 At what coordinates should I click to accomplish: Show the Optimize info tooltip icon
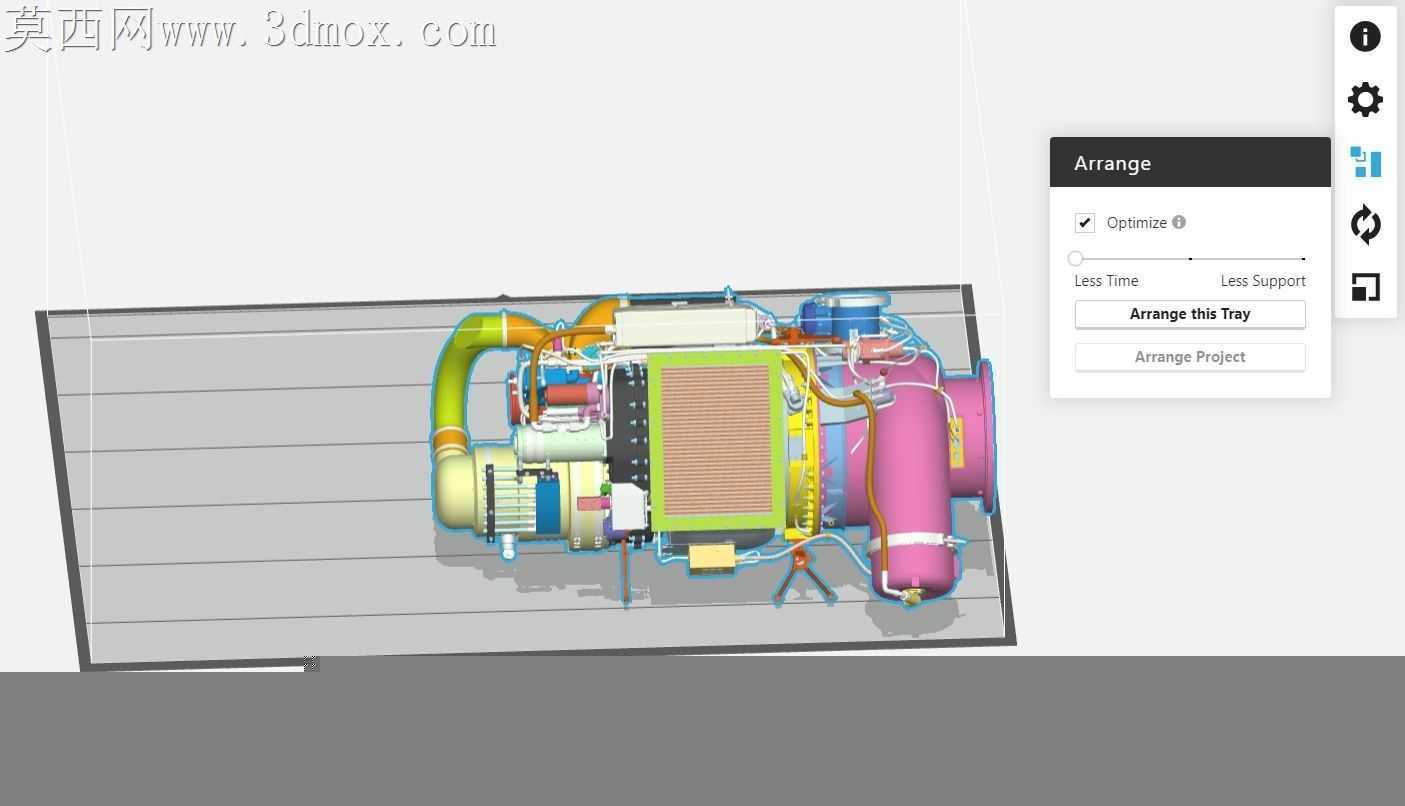(1179, 222)
